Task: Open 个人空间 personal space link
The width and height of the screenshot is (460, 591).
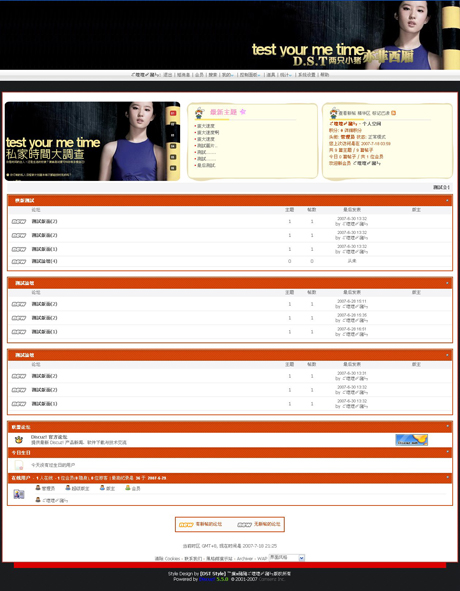Action: coord(371,124)
